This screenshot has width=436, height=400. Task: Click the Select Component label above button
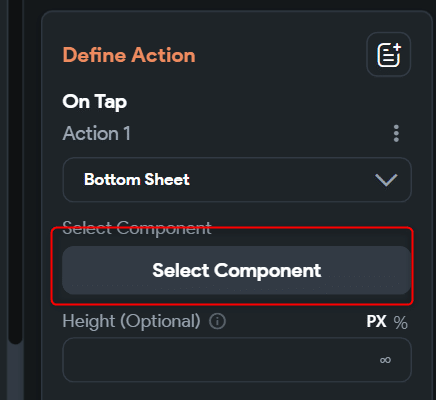(x=137, y=228)
